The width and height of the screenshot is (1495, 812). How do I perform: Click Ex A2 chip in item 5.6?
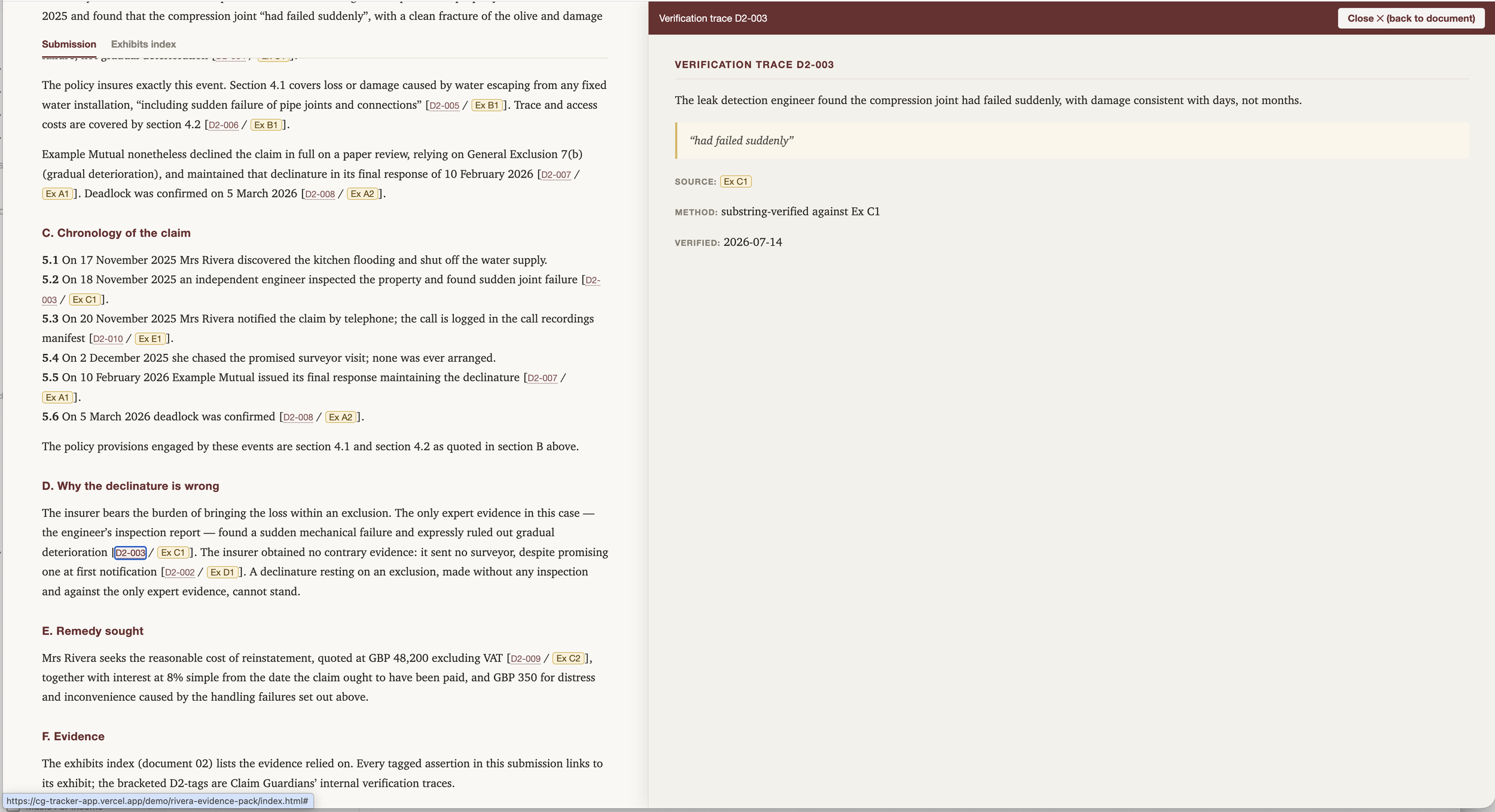(341, 417)
